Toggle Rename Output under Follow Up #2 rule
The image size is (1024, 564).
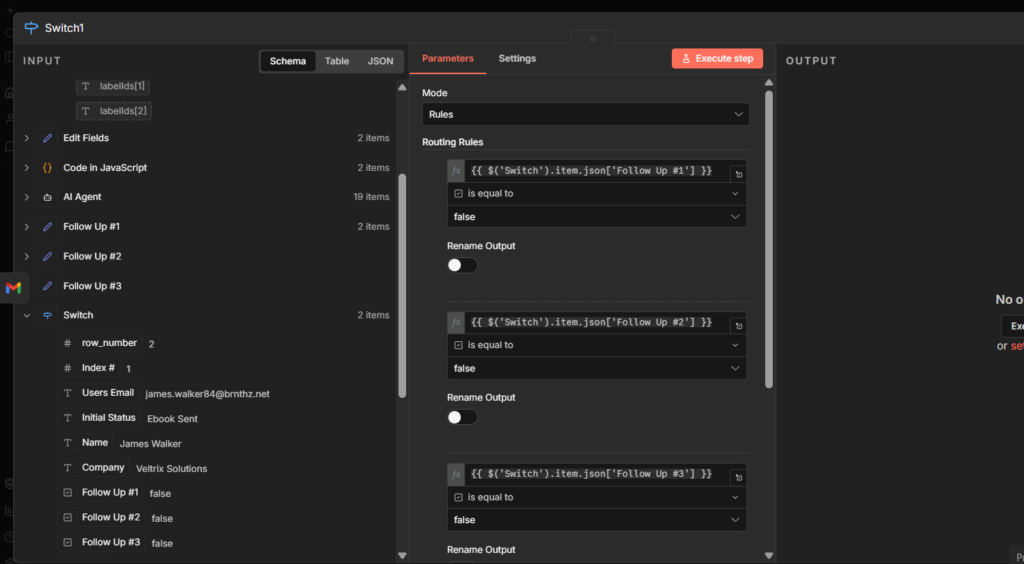point(462,417)
